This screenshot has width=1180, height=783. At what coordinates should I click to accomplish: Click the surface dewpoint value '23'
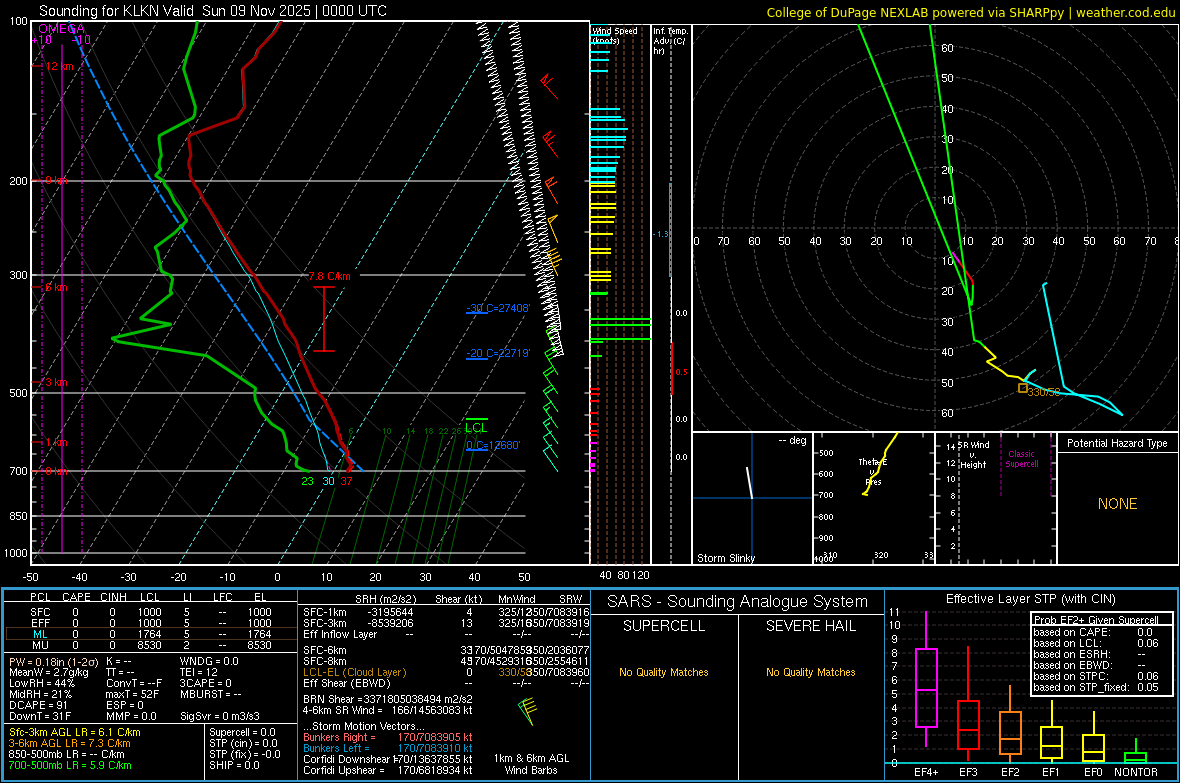[x=307, y=481]
